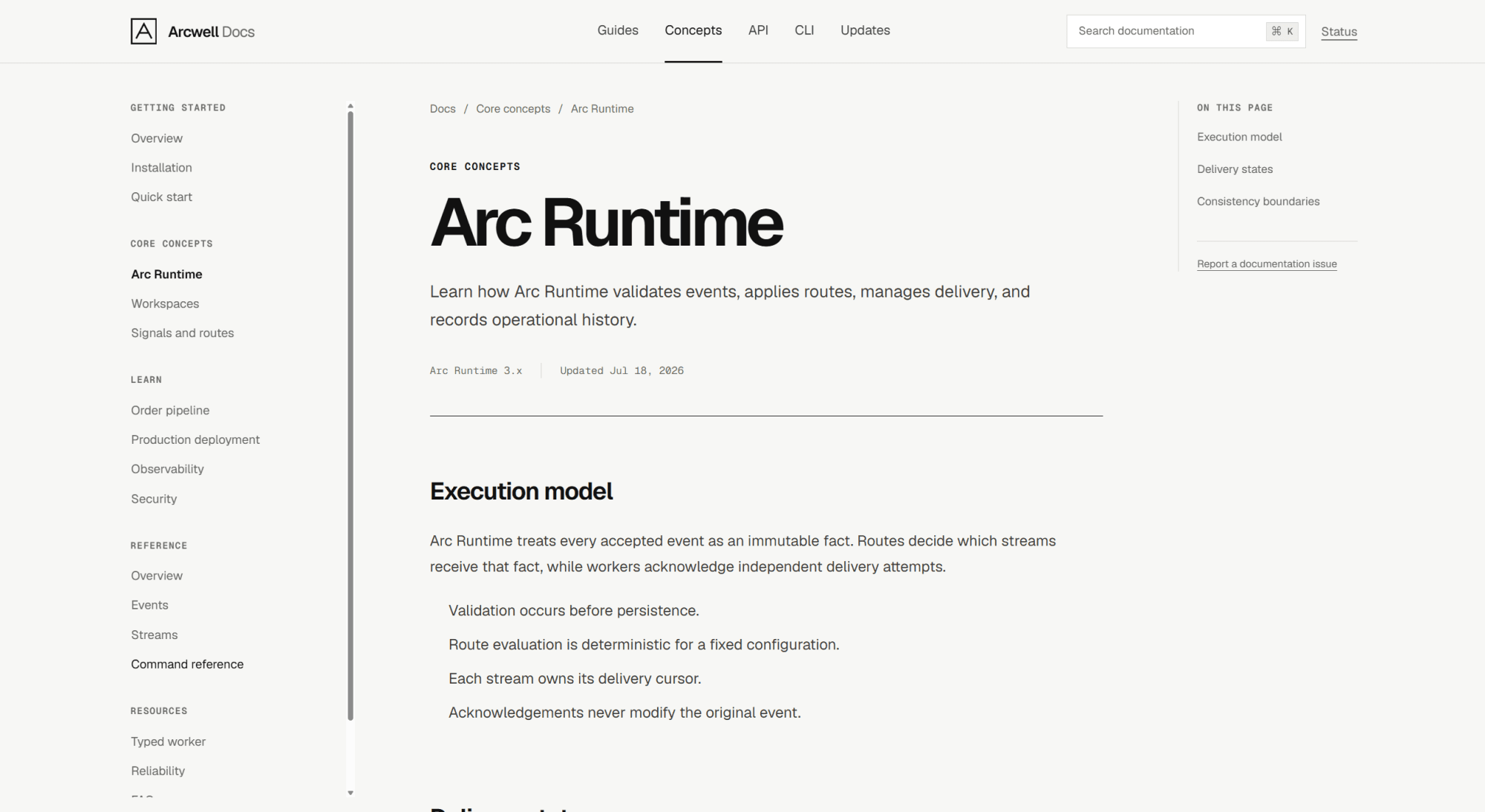Click the ⌘ K shortcut badge
This screenshot has height=812, width=1485.
1282,31
